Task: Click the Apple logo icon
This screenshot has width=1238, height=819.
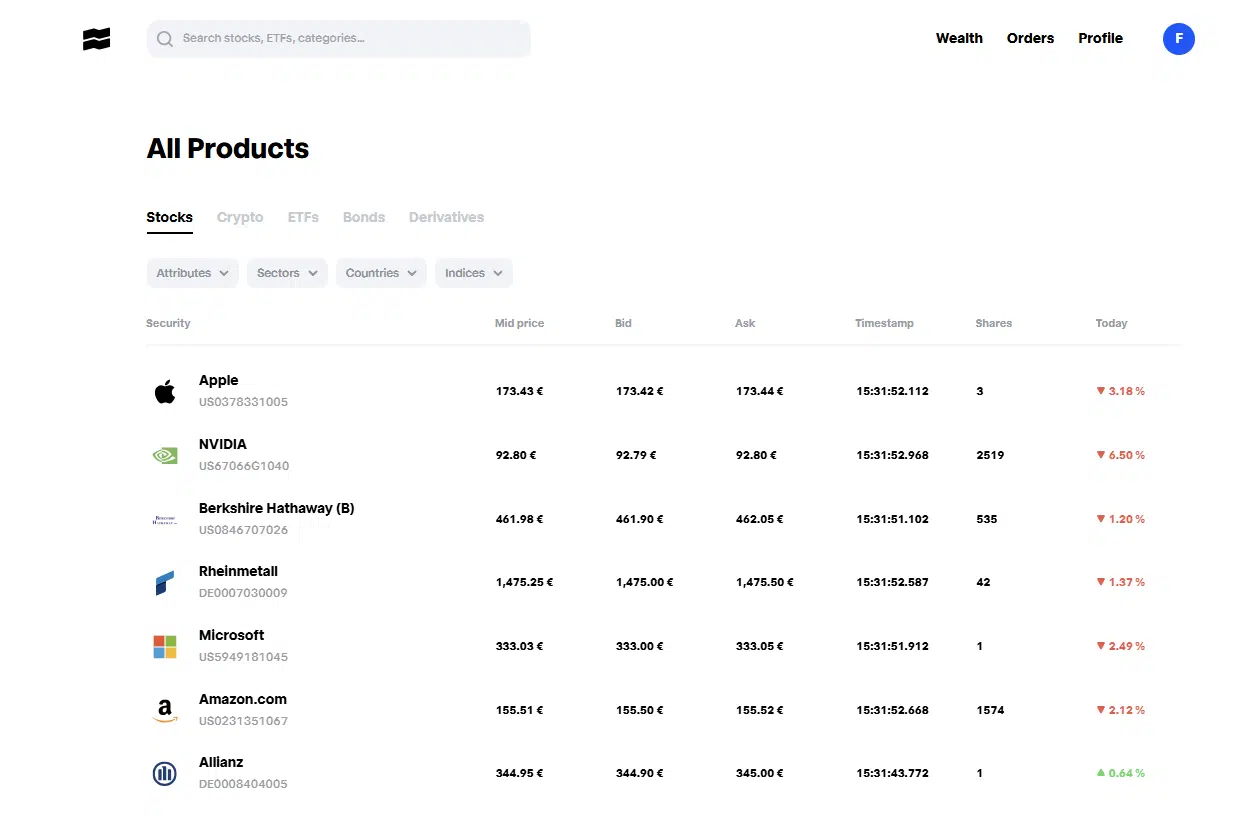Action: pyautogui.click(x=165, y=391)
